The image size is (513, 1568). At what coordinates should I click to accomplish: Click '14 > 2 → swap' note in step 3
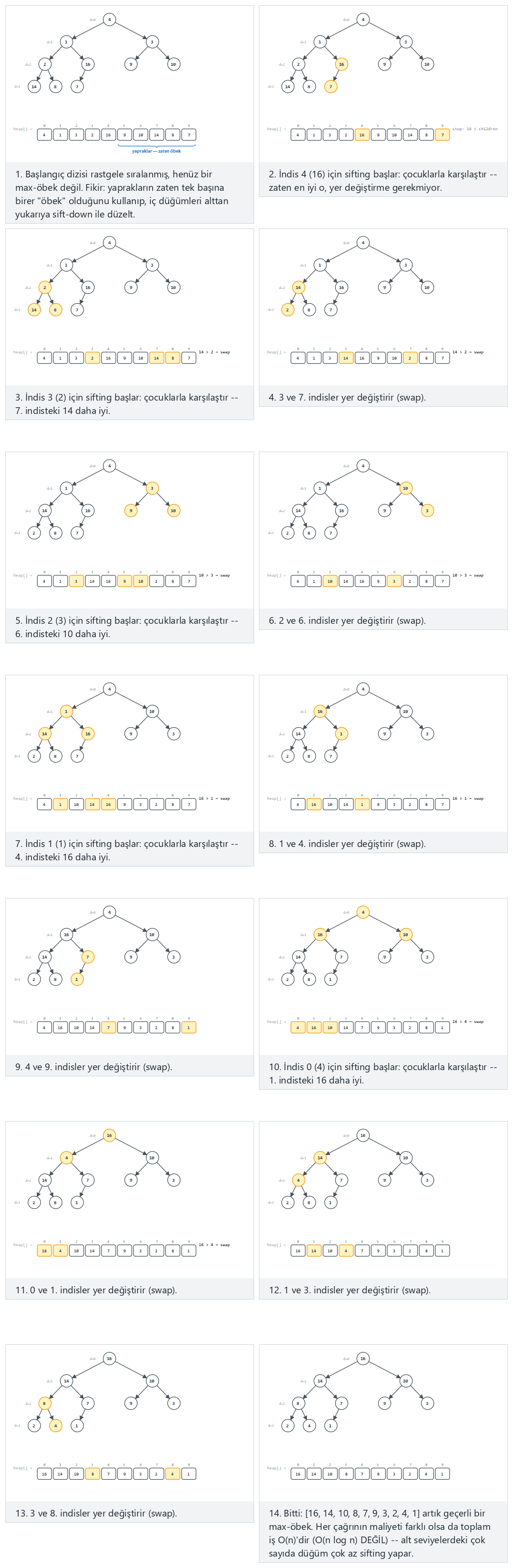tap(214, 352)
